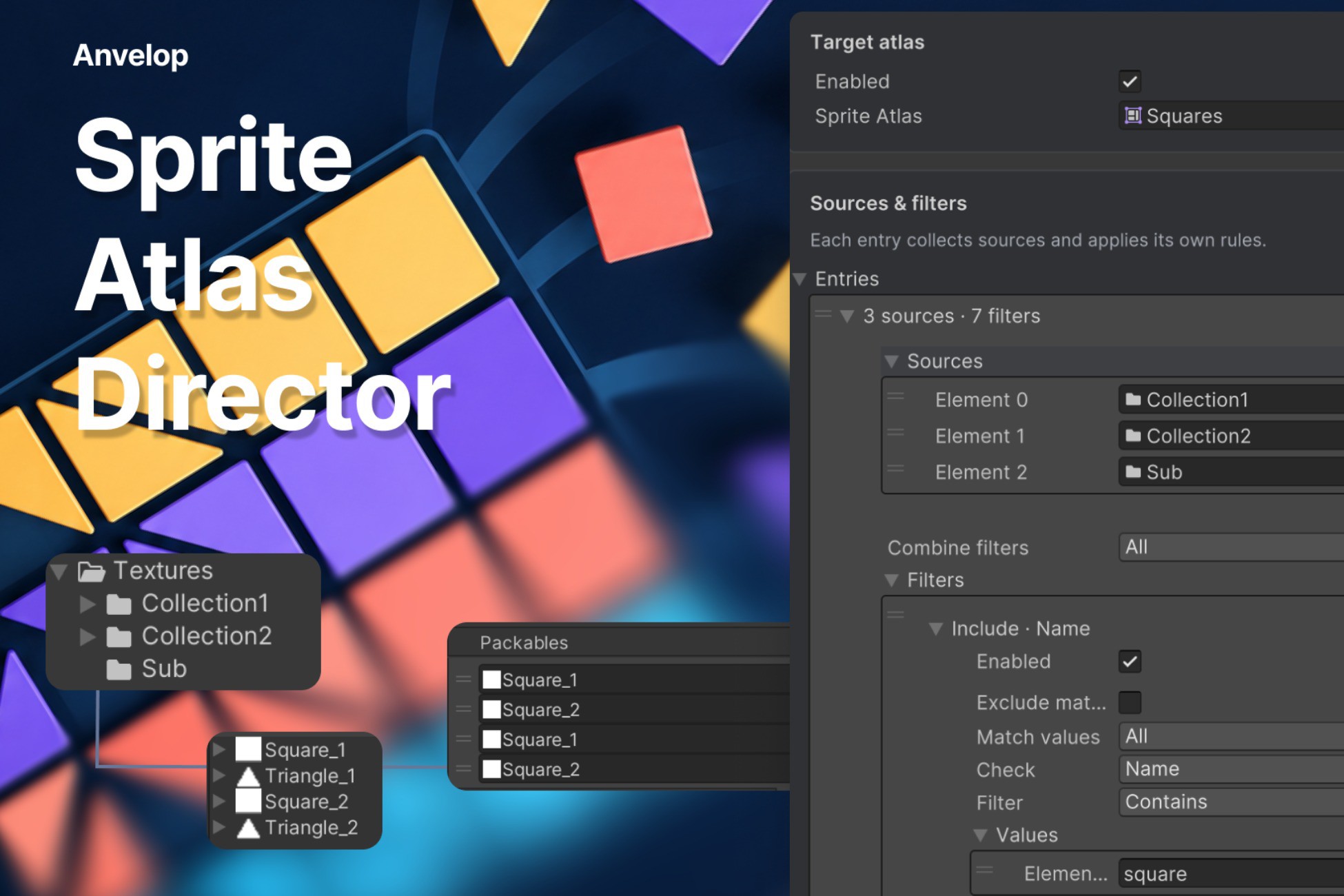Grab the reorder handle of Element 1

click(896, 432)
